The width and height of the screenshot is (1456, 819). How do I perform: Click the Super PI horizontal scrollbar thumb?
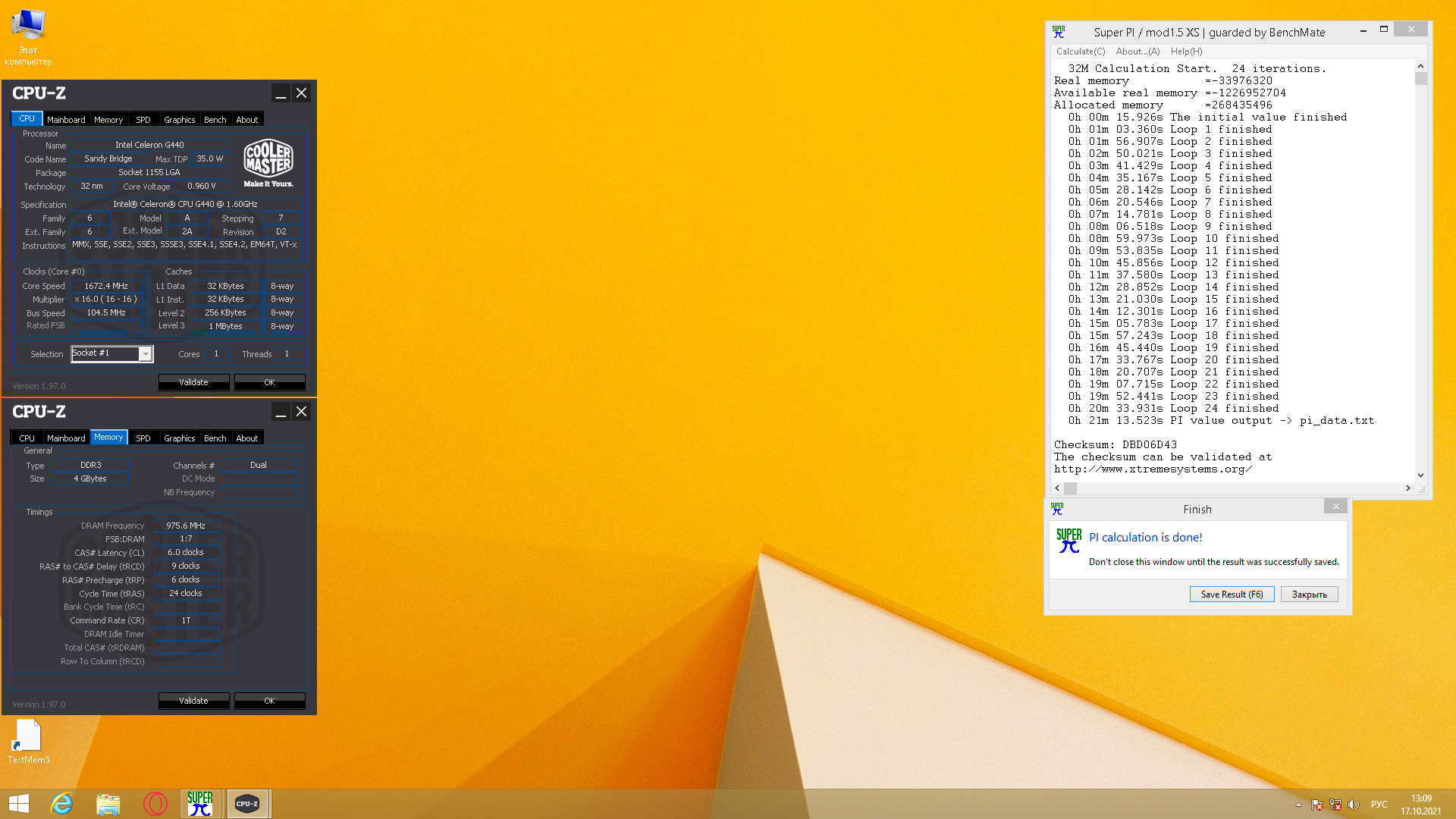coord(1071,488)
